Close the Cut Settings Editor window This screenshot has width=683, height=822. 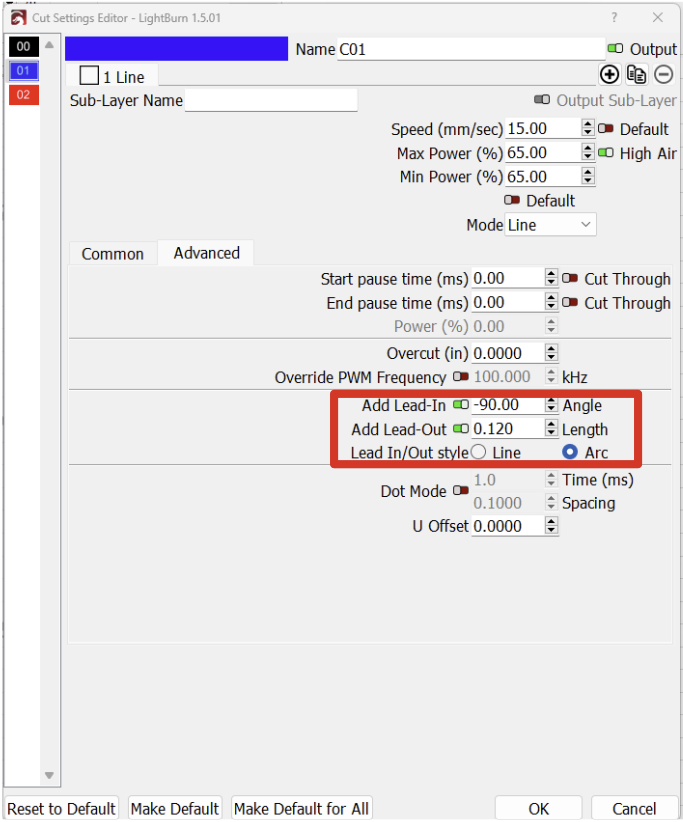[658, 18]
